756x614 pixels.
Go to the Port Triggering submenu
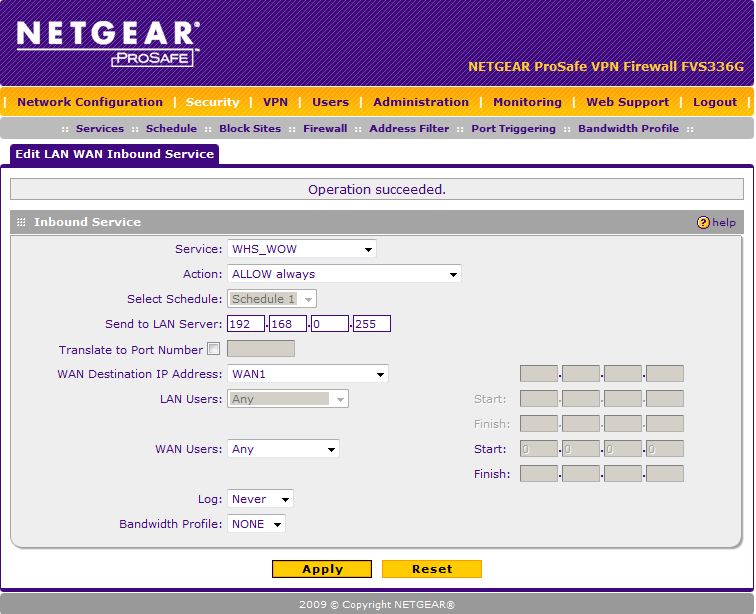click(513, 128)
